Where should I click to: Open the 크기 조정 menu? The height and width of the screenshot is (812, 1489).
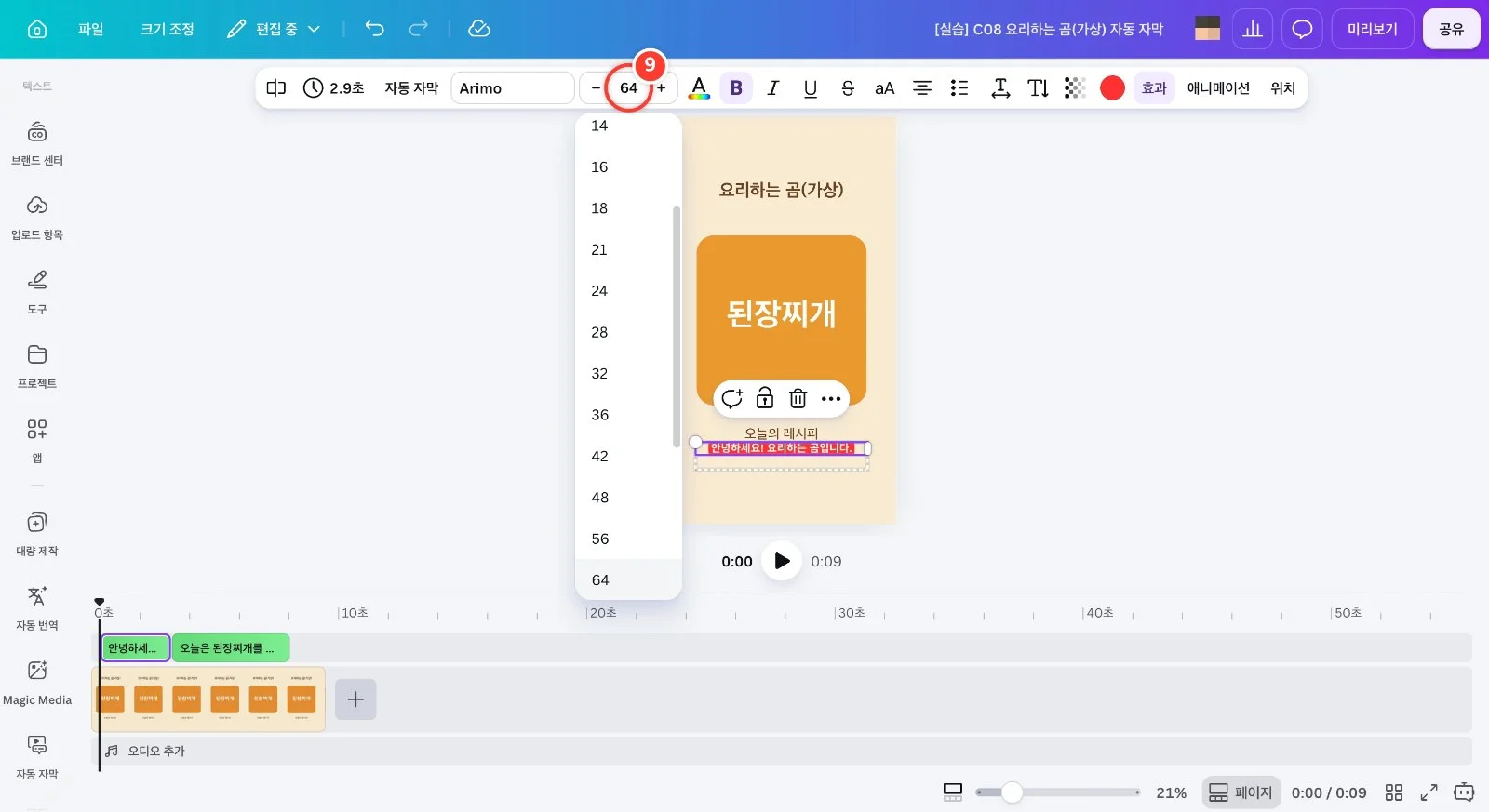[x=168, y=29]
